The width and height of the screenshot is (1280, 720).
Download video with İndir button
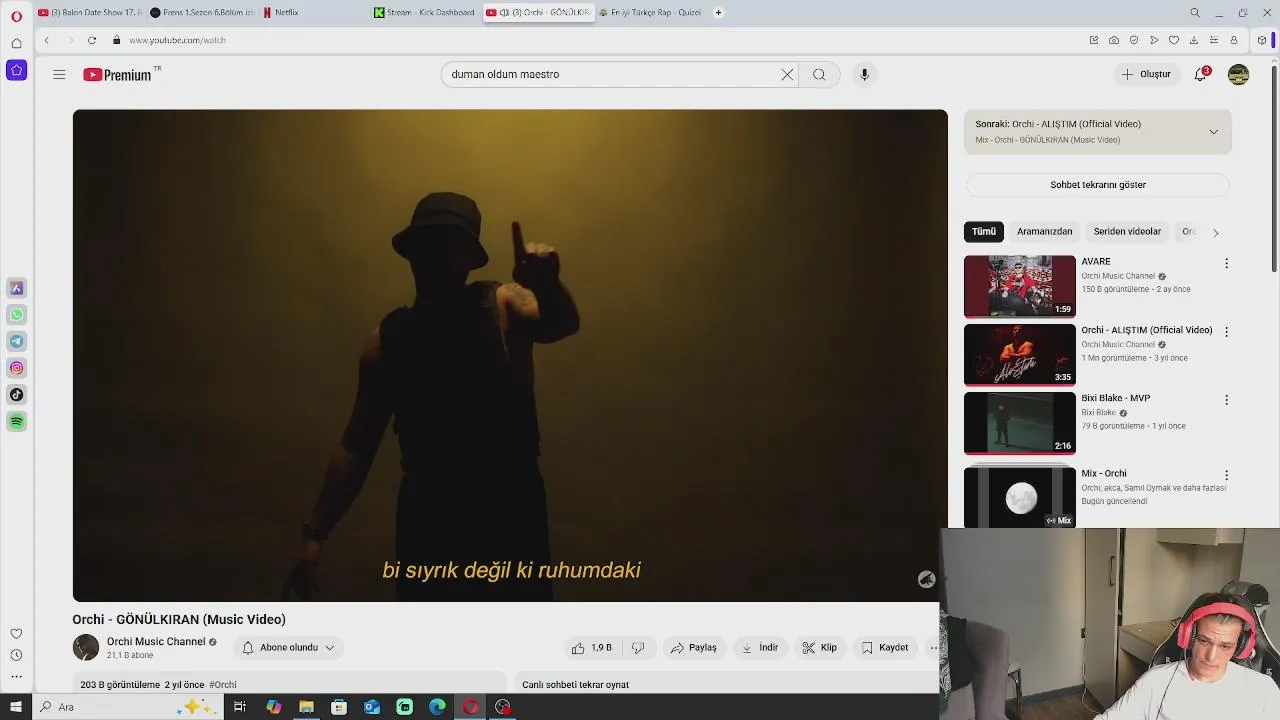tap(759, 648)
